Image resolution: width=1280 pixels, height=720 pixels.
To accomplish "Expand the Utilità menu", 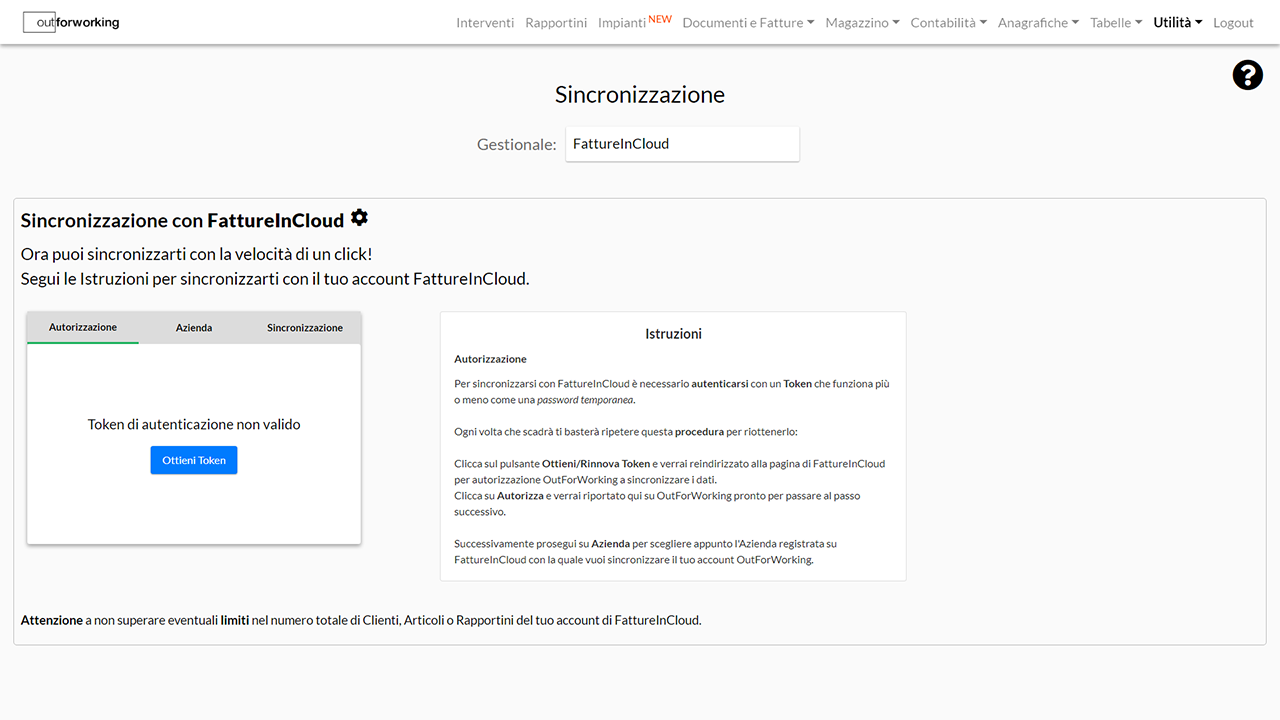I will (x=1178, y=22).
